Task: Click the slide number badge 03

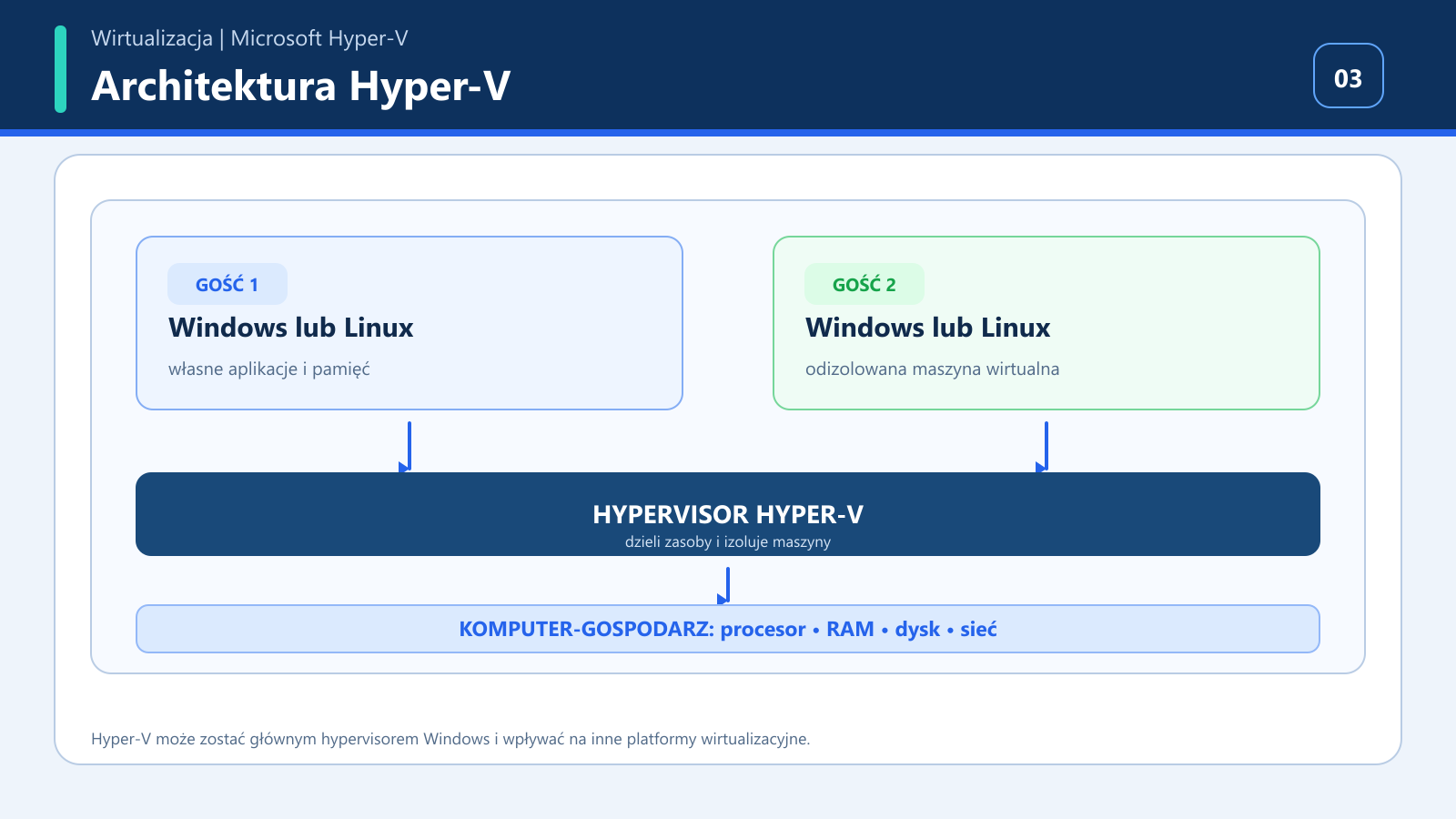Action: coord(1348,76)
